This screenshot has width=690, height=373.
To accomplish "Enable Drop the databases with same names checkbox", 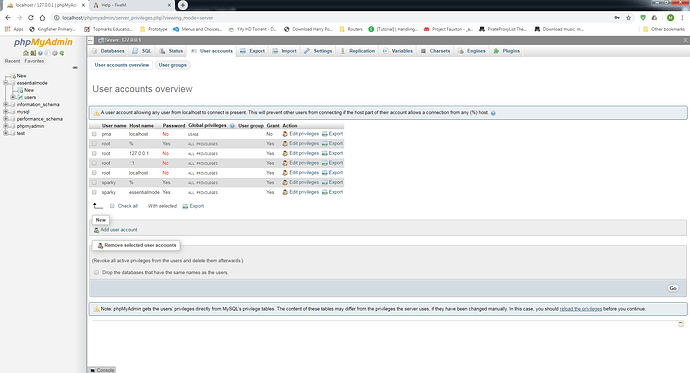I will click(96, 273).
